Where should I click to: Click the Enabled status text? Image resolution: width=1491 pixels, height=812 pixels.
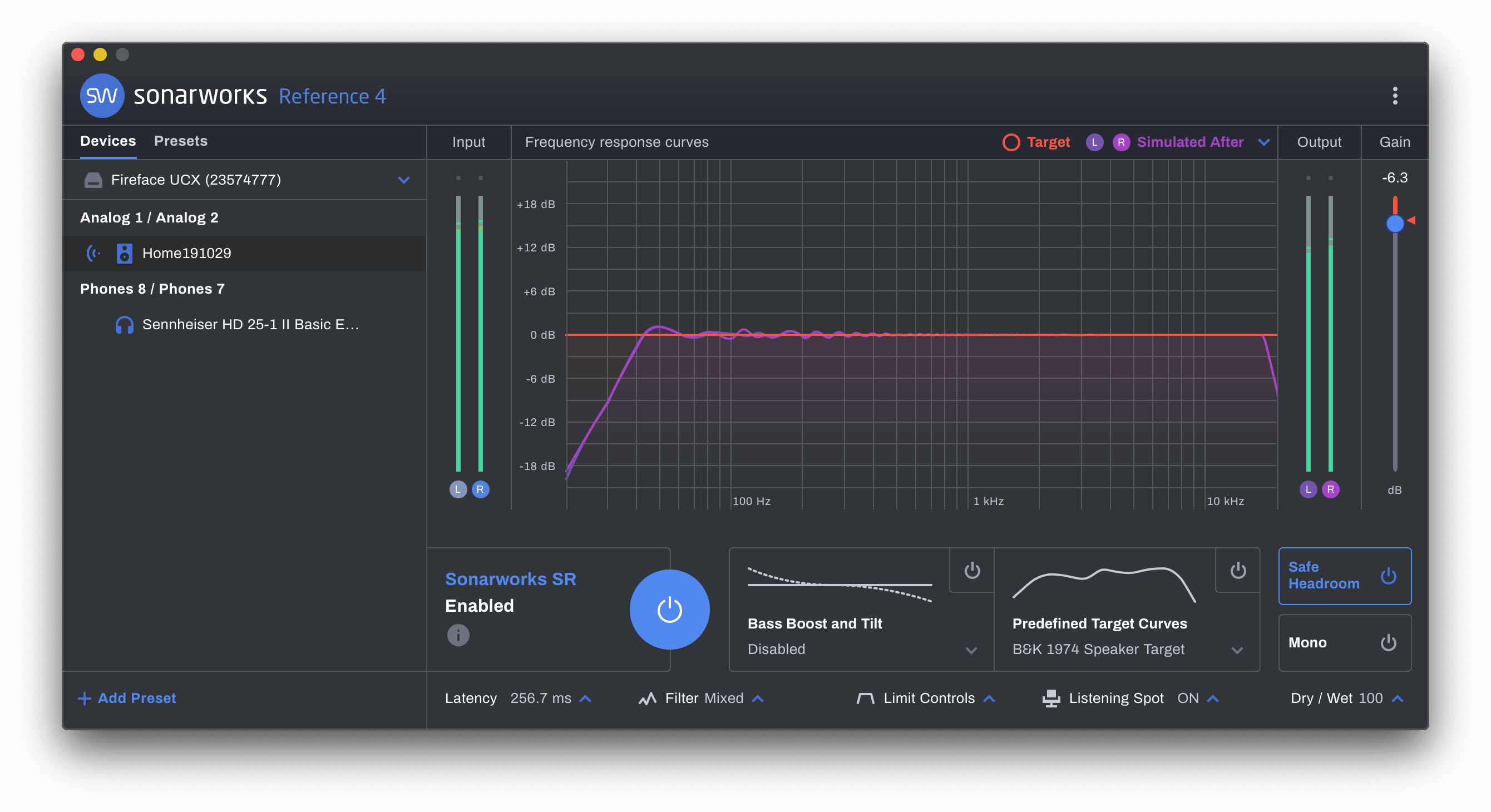tap(479, 606)
